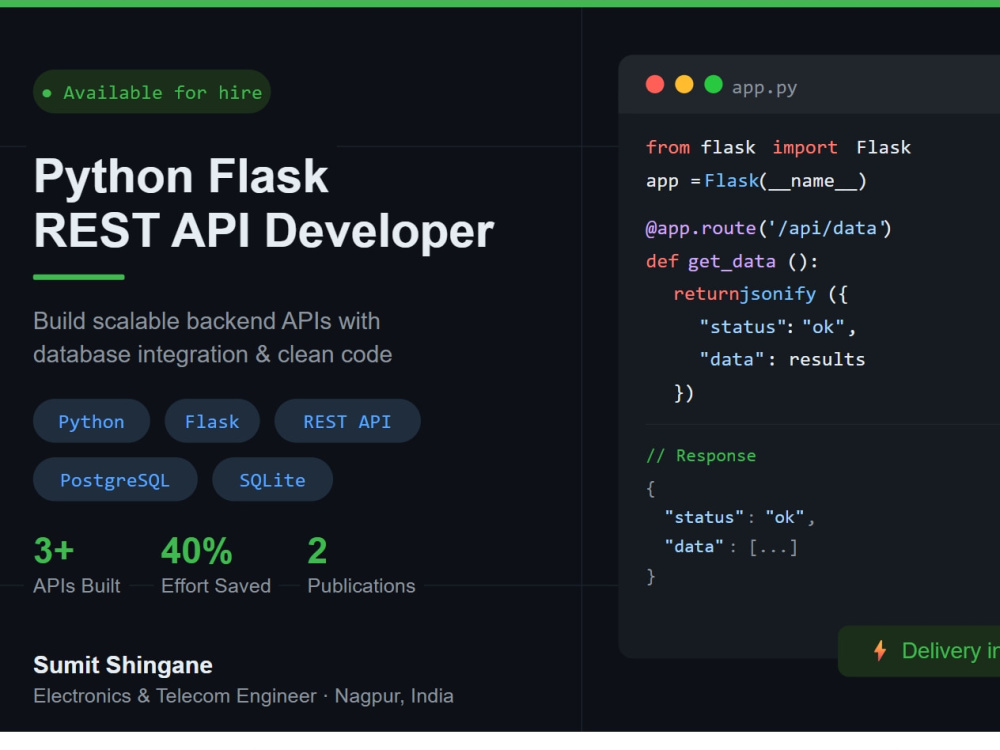Select the PostgreSQL skill tag
Image resolution: width=1000 pixels, height=750 pixels.
click(115, 480)
